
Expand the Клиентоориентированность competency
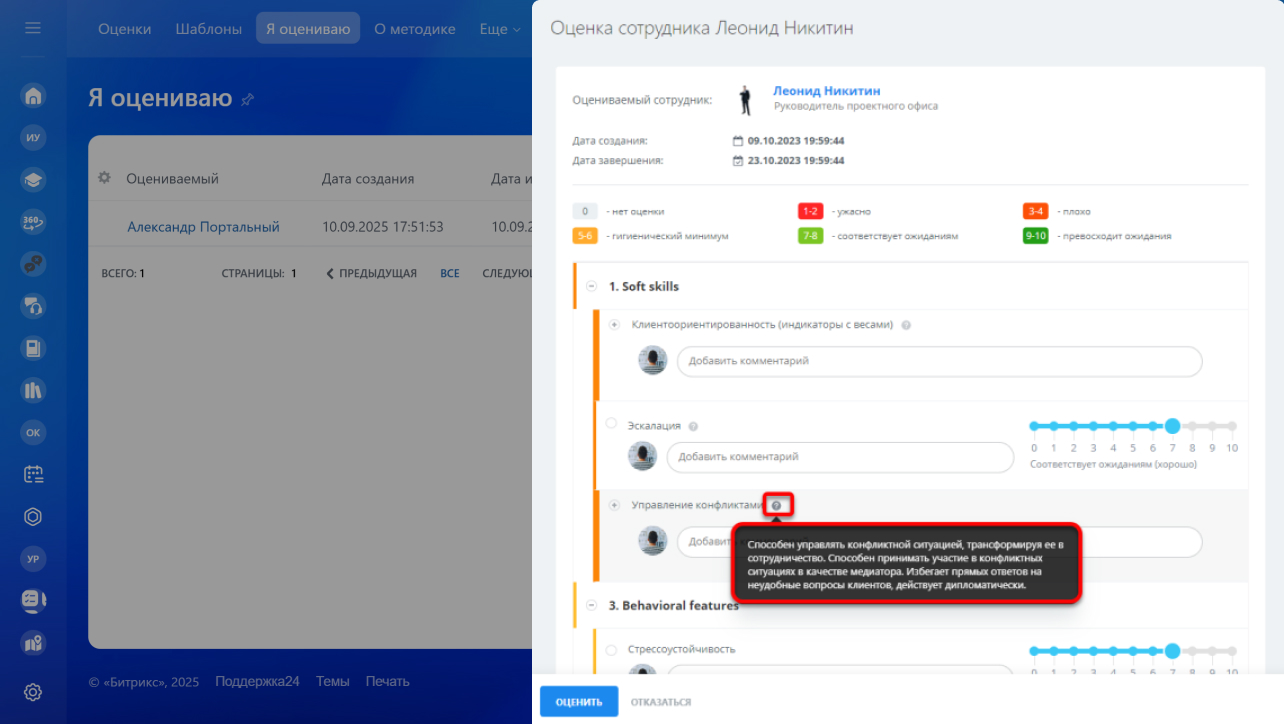[x=615, y=325]
